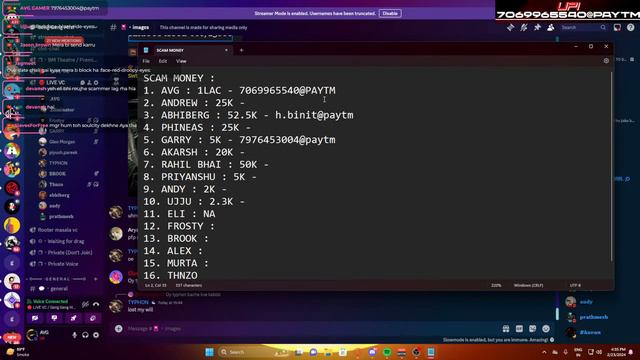Viewport: 640px width, 360px height.
Task: Click line 1 AVG entry in Notepad
Action: [x=239, y=90]
